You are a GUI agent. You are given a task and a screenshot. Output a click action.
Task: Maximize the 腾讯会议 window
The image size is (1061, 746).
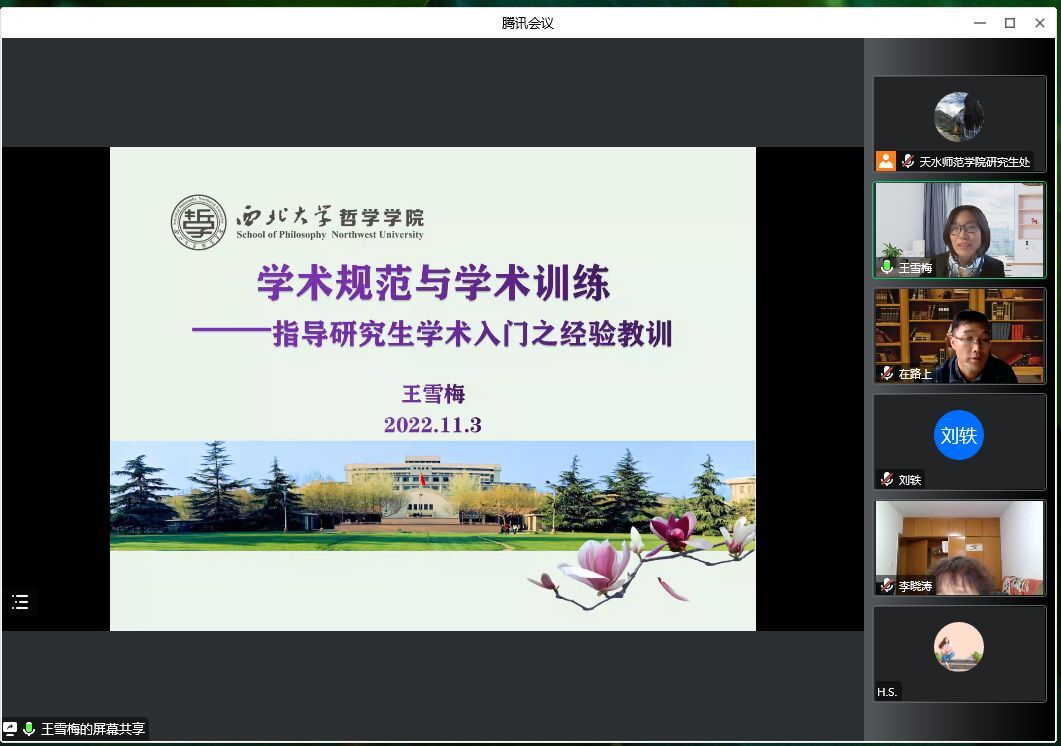(1010, 23)
